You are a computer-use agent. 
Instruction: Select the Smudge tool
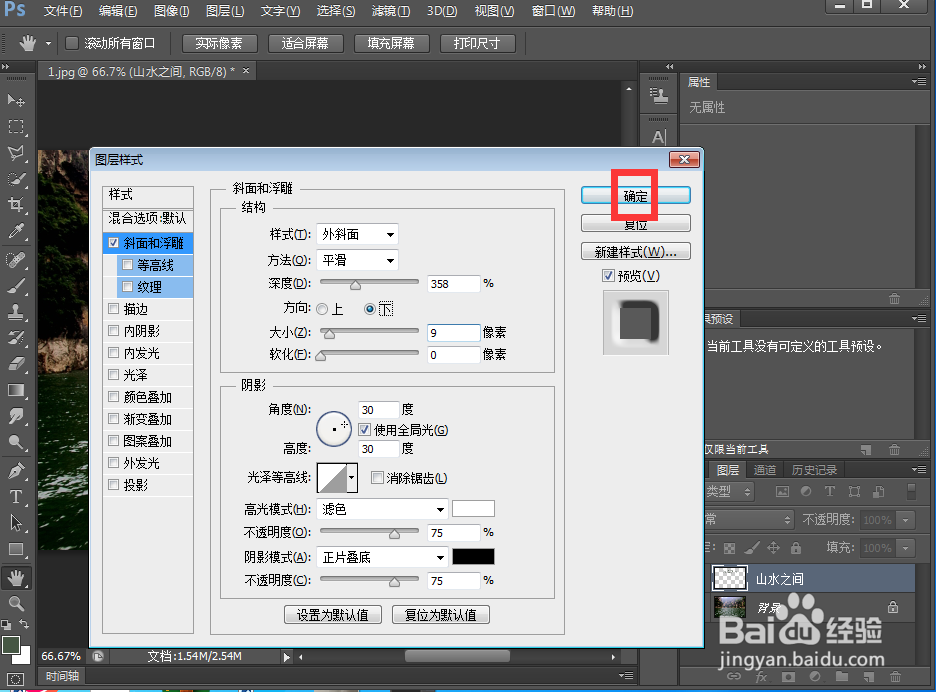coord(16,416)
